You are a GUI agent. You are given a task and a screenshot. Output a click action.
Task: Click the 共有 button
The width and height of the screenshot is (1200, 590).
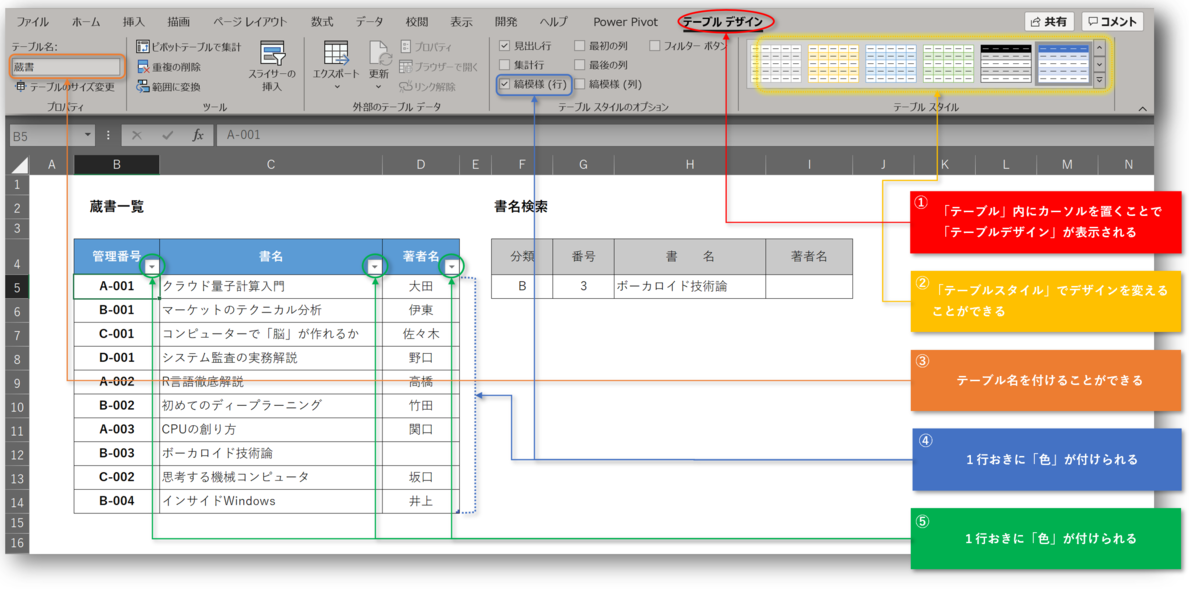(x=1048, y=20)
